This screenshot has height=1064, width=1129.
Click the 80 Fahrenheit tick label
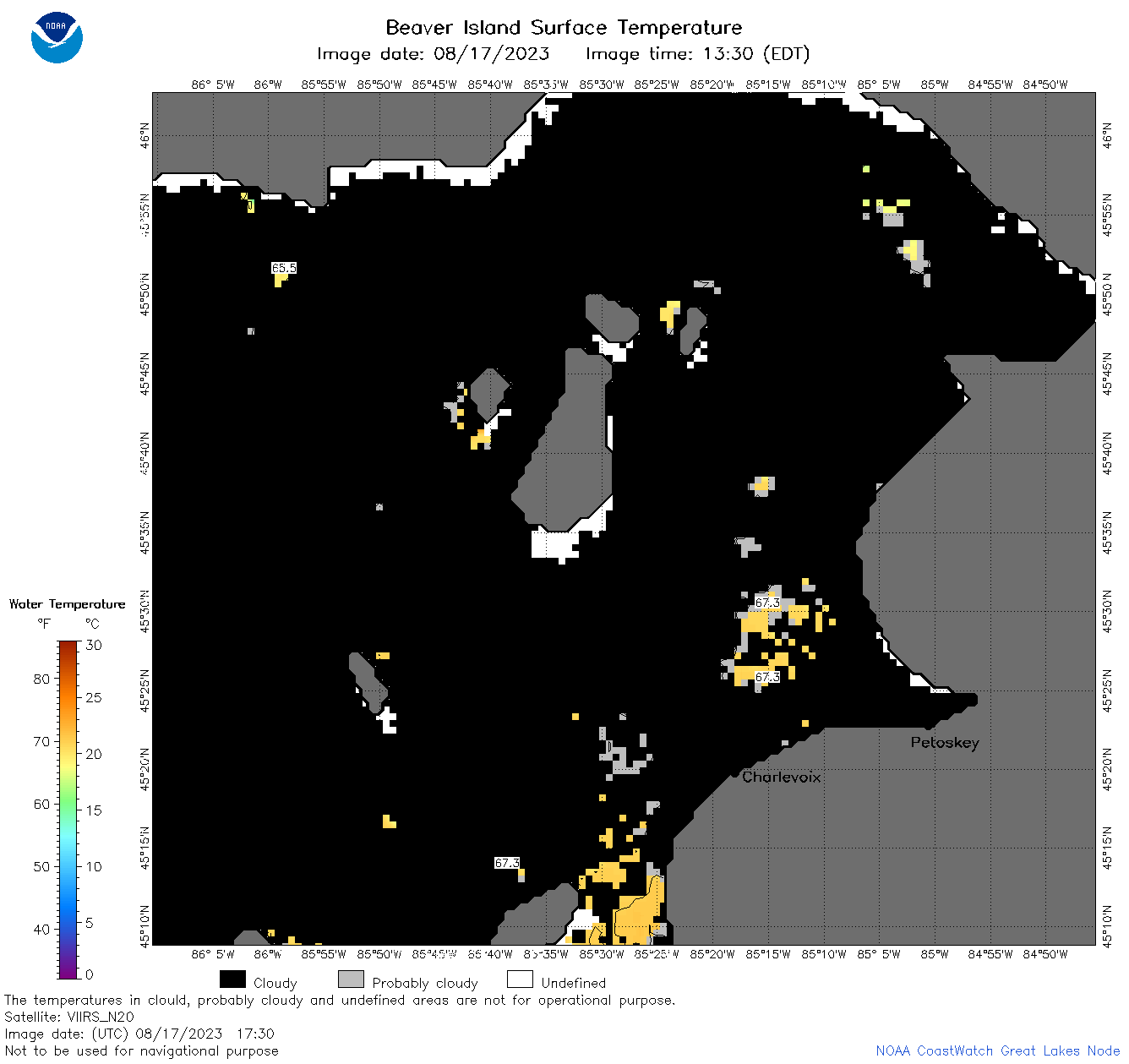[x=41, y=679]
